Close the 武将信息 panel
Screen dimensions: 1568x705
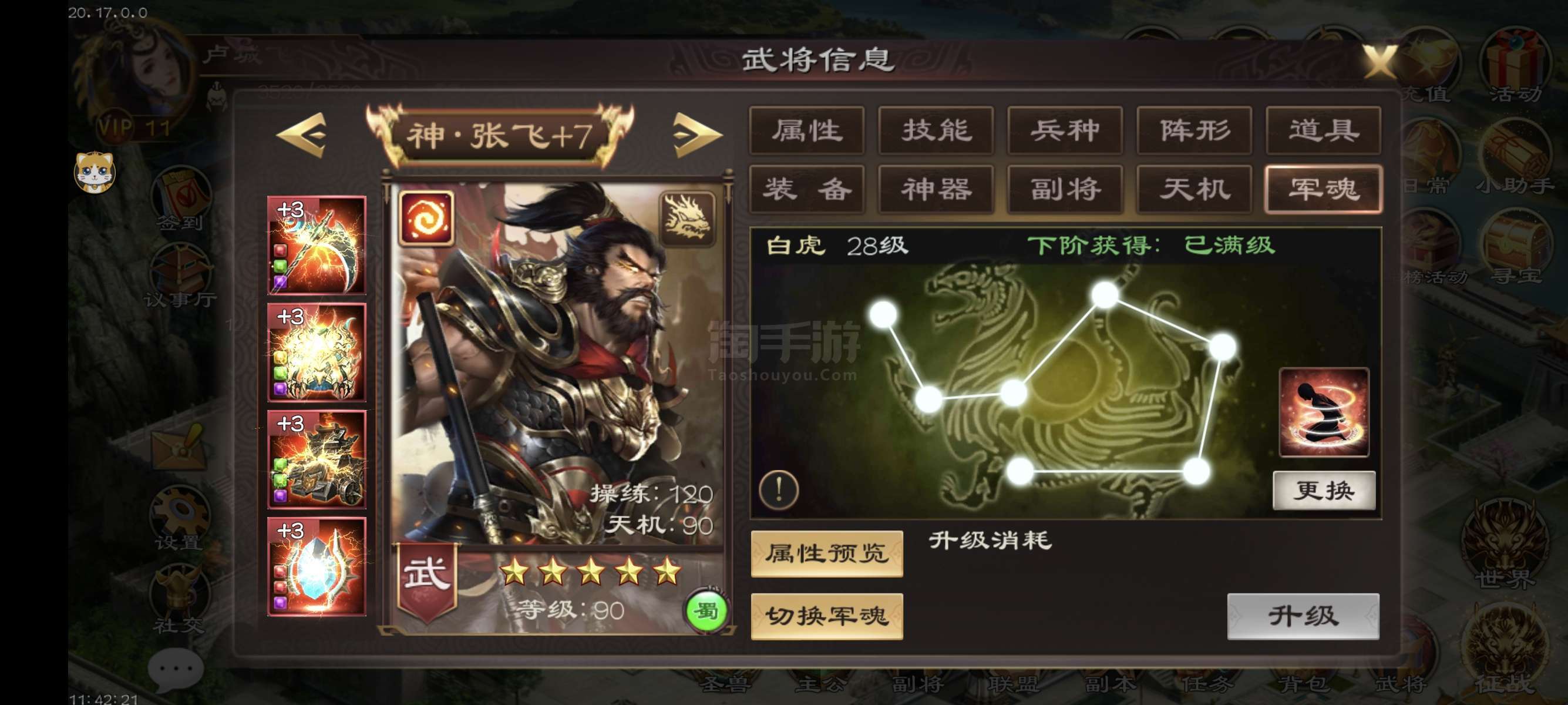click(1379, 61)
